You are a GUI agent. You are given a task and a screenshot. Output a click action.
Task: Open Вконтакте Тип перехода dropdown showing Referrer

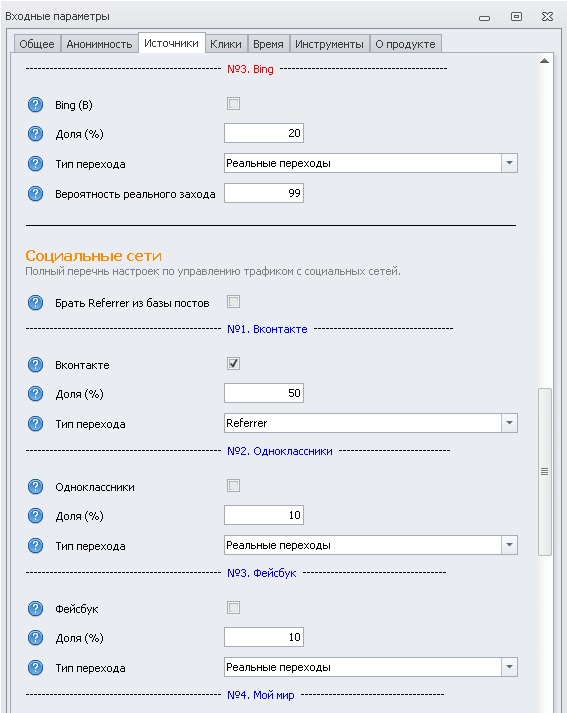[371, 423]
